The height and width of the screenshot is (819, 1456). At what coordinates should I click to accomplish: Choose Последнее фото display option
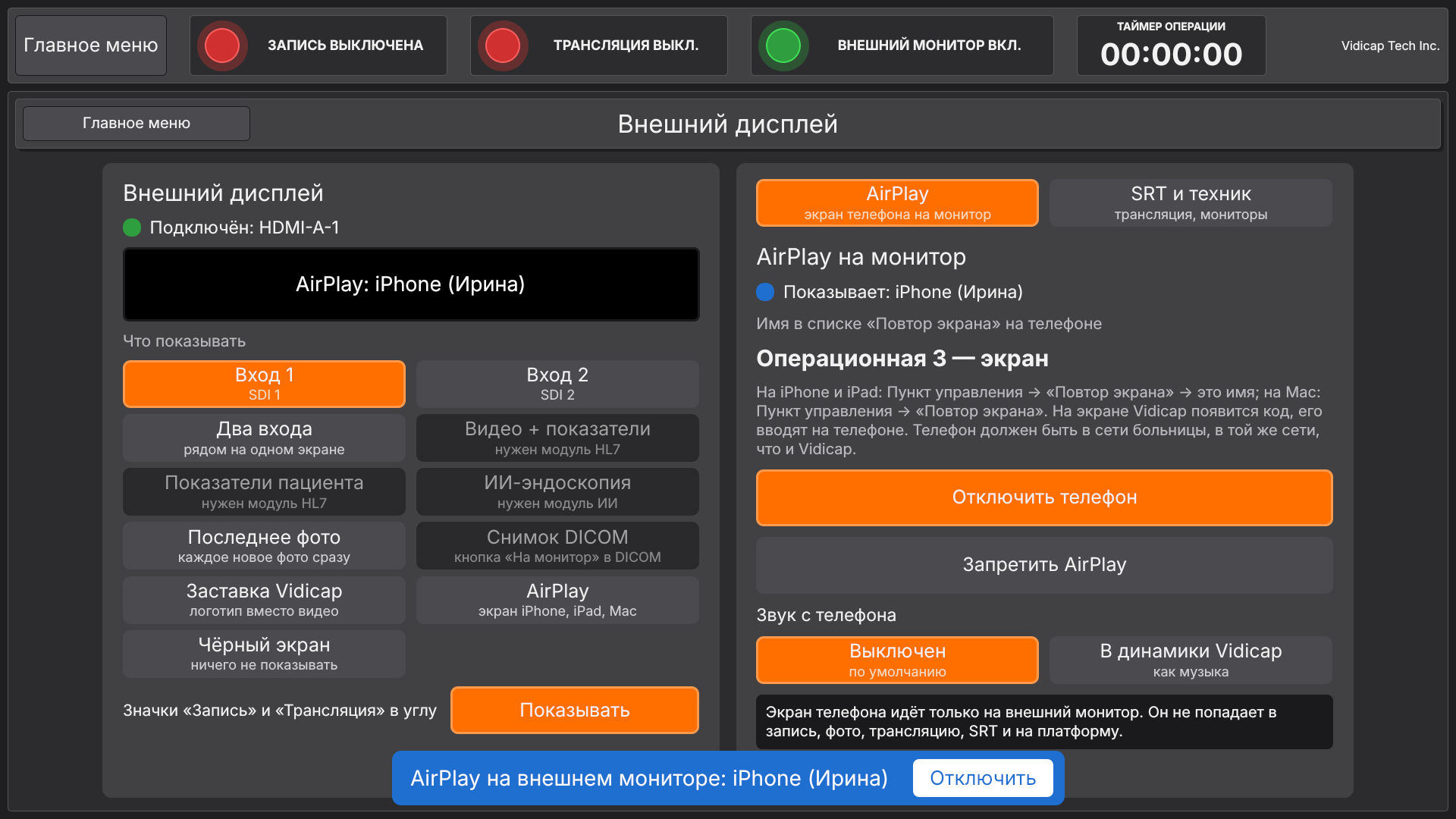point(264,546)
